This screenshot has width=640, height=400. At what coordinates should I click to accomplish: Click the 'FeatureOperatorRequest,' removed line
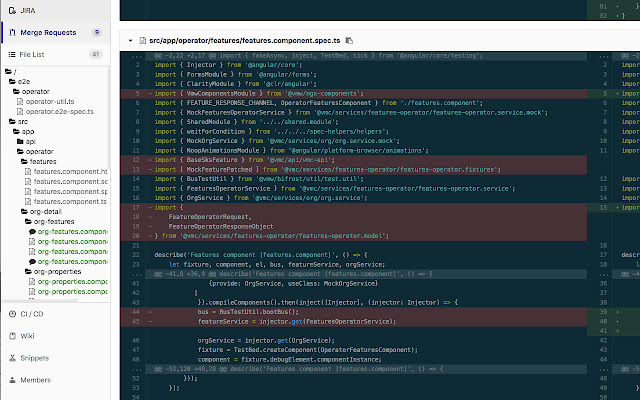pos(210,217)
